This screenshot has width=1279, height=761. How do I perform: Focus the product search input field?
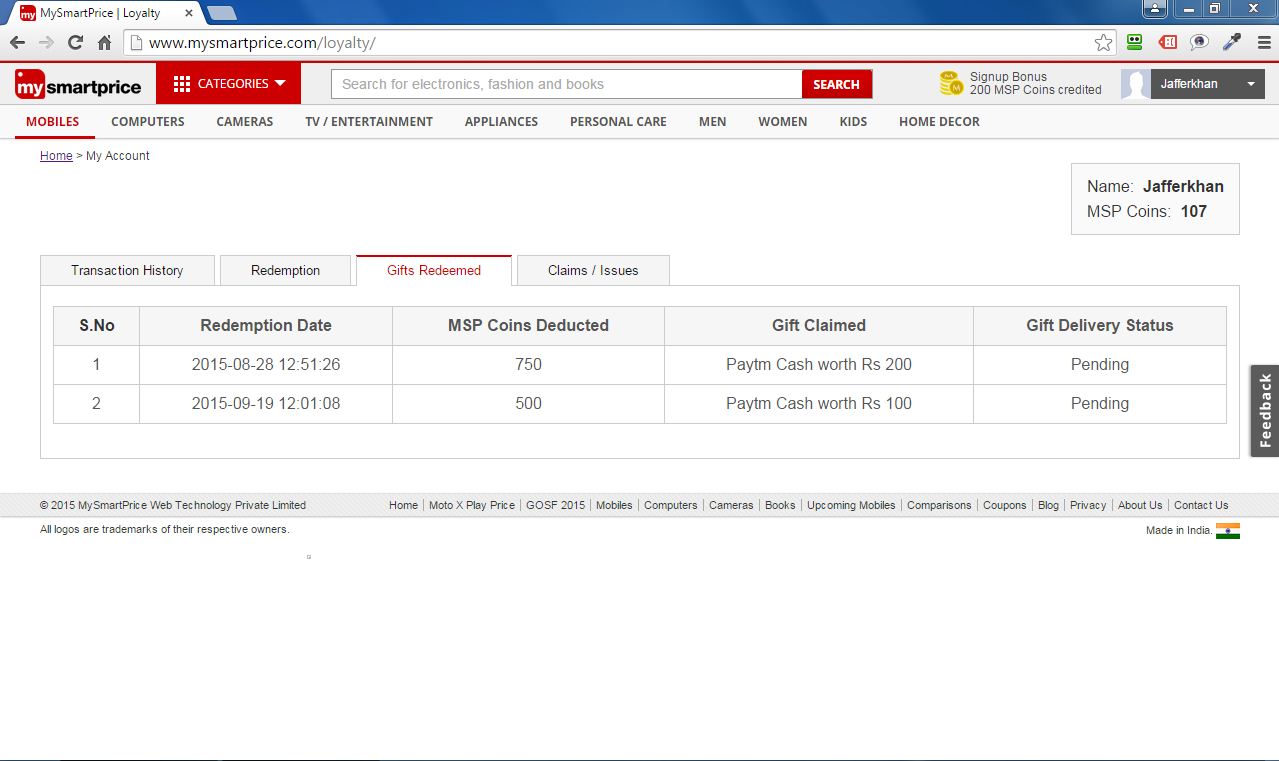(567, 84)
